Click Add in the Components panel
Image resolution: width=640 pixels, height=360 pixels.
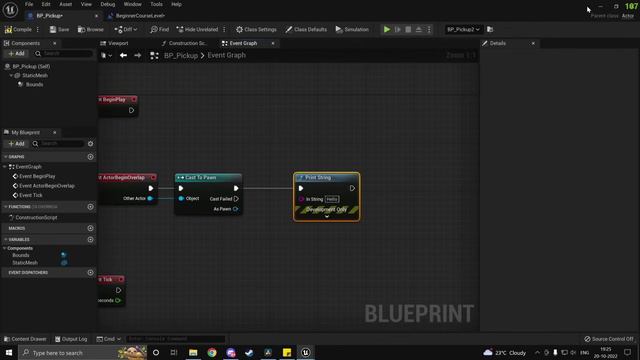tap(16, 53)
